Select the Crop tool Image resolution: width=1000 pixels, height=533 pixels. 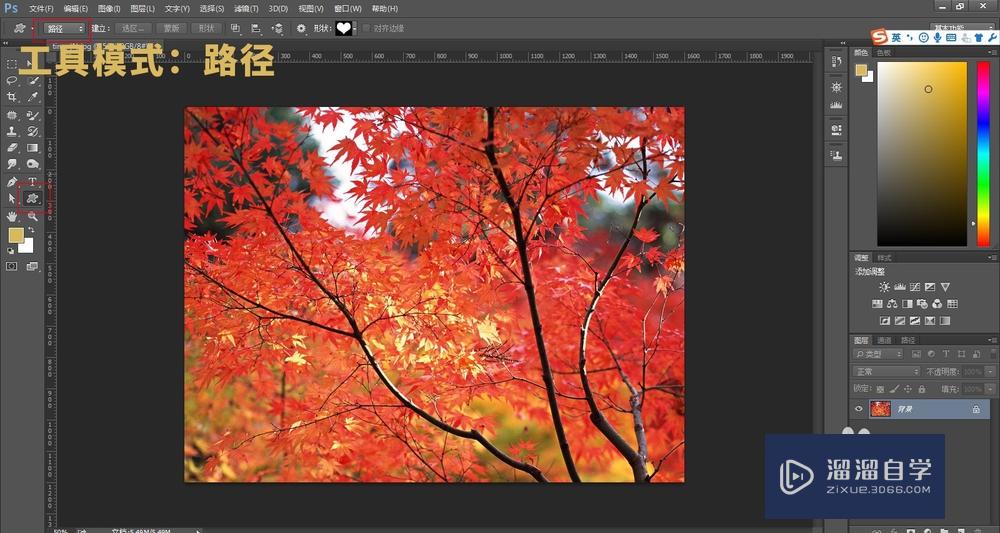click(11, 97)
